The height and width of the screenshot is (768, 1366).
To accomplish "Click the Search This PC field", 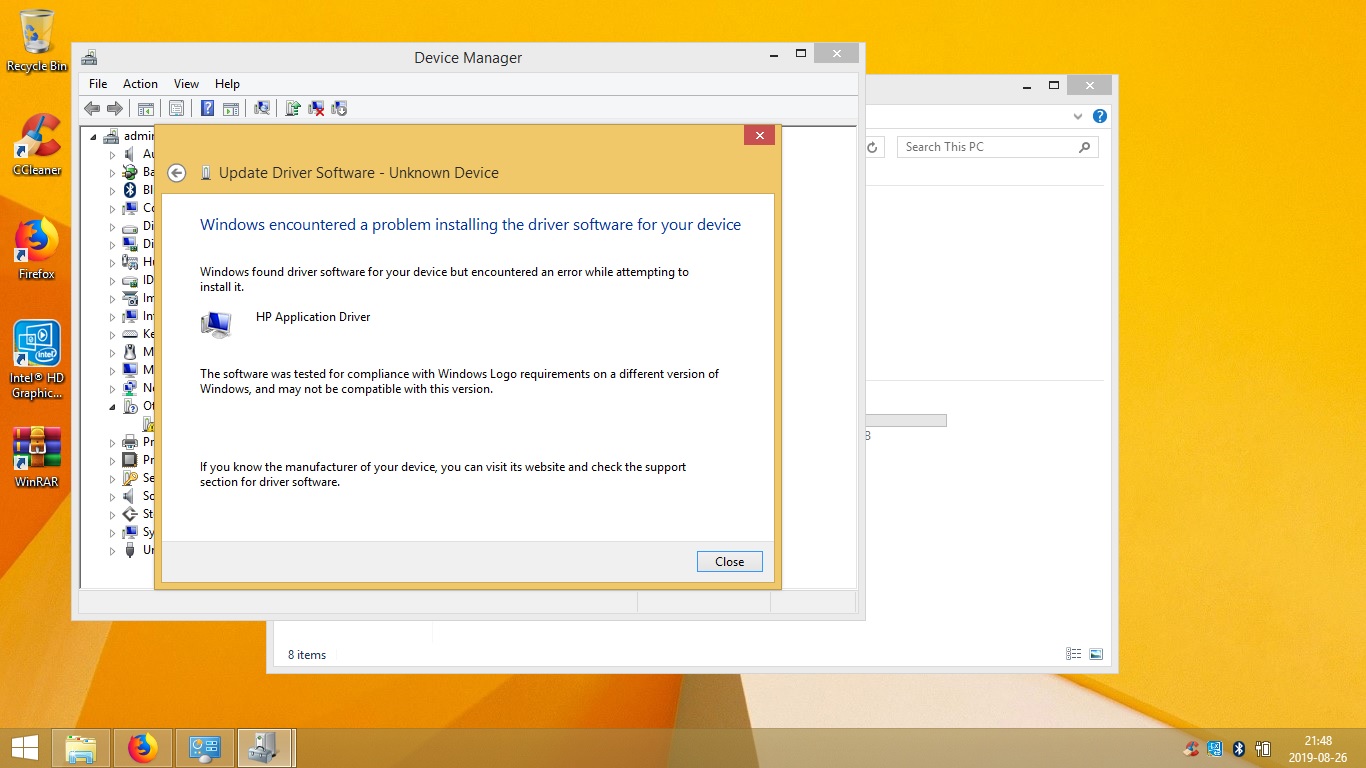I will pyautogui.click(x=988, y=147).
